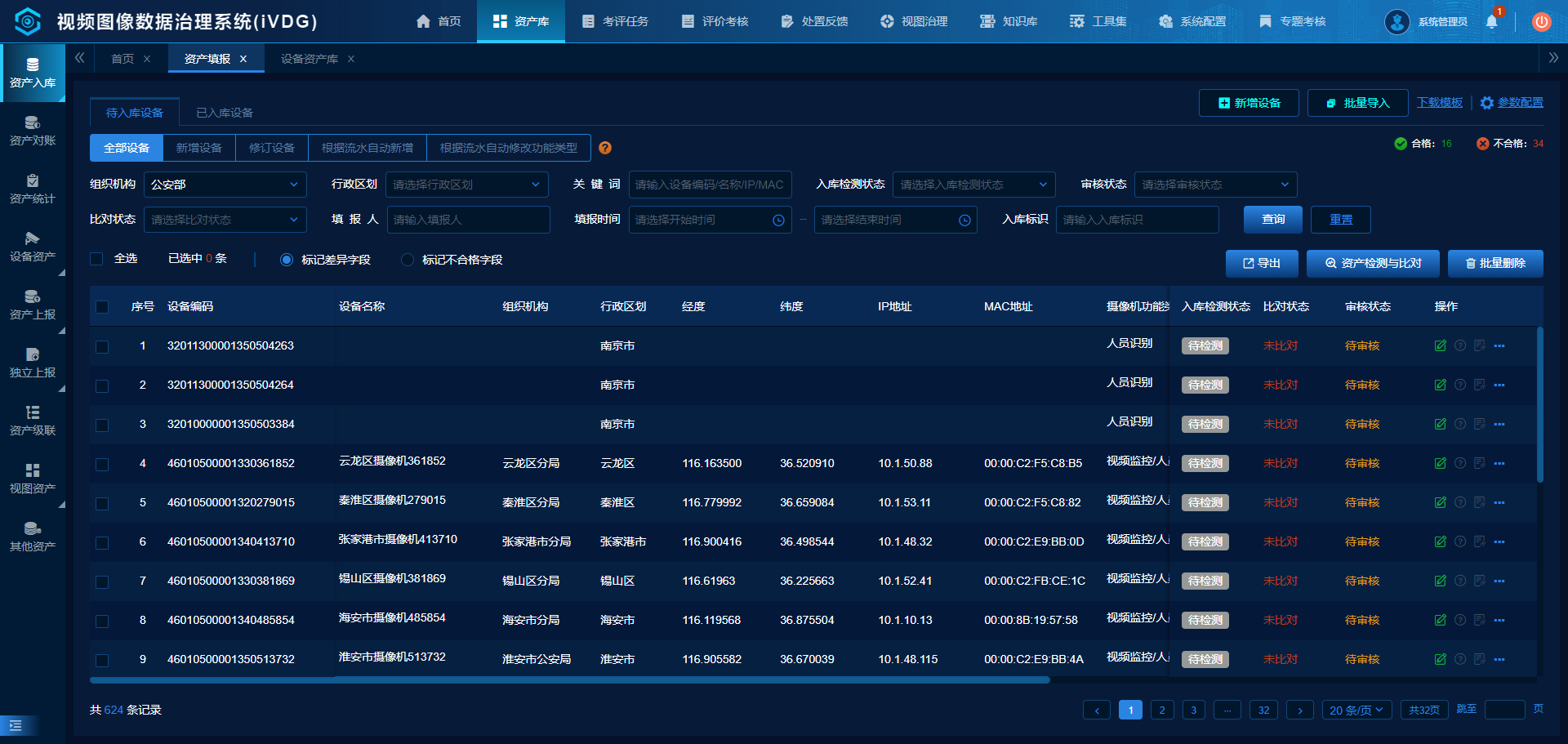
Task: Open the 入库检测状态 dropdown
Action: point(974,185)
